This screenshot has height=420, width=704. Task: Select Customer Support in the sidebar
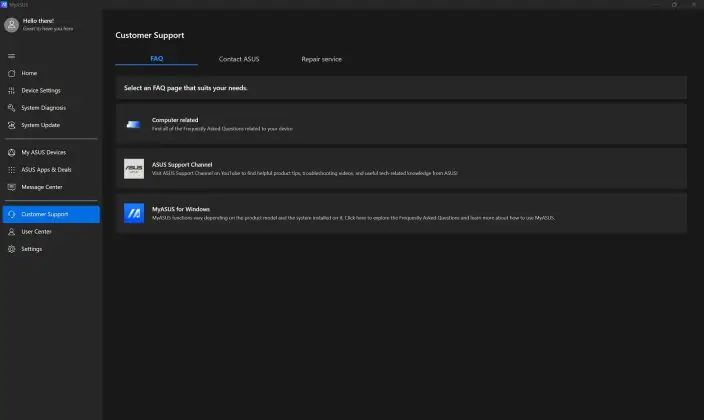click(x=51, y=214)
